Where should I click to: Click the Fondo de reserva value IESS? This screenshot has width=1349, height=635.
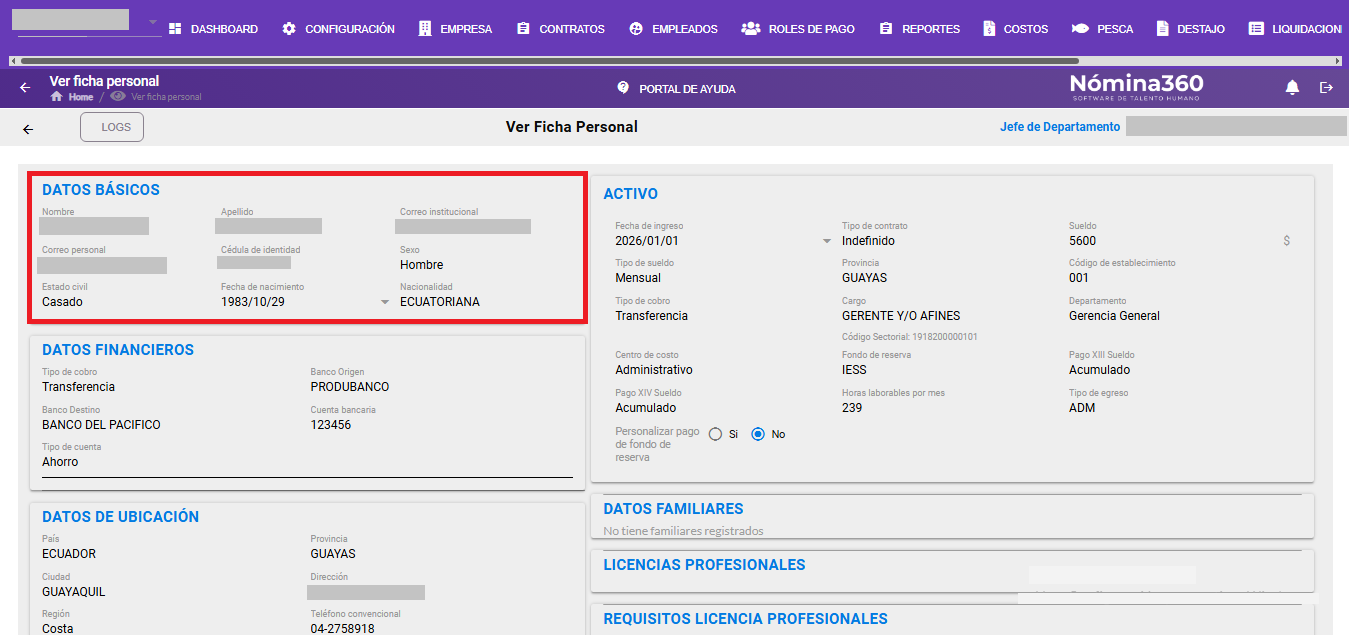[854, 370]
